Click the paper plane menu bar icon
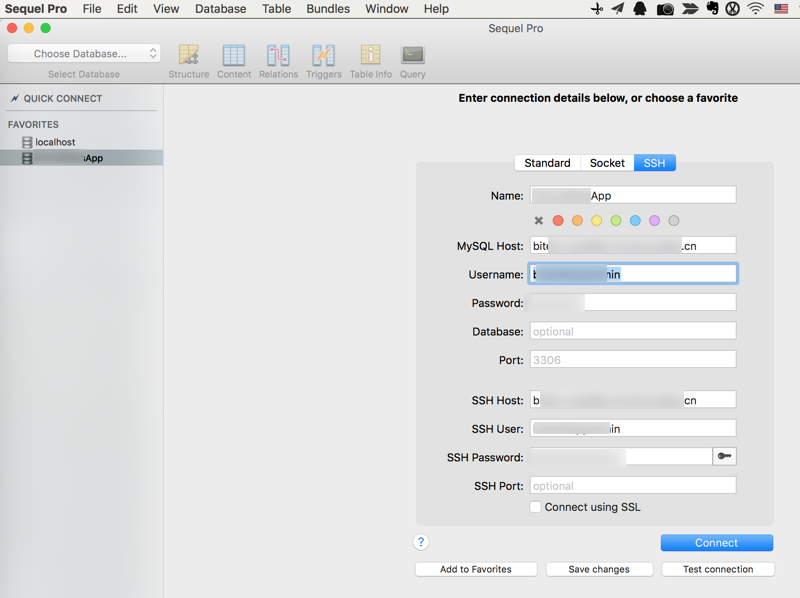This screenshot has width=800, height=598. (618, 9)
